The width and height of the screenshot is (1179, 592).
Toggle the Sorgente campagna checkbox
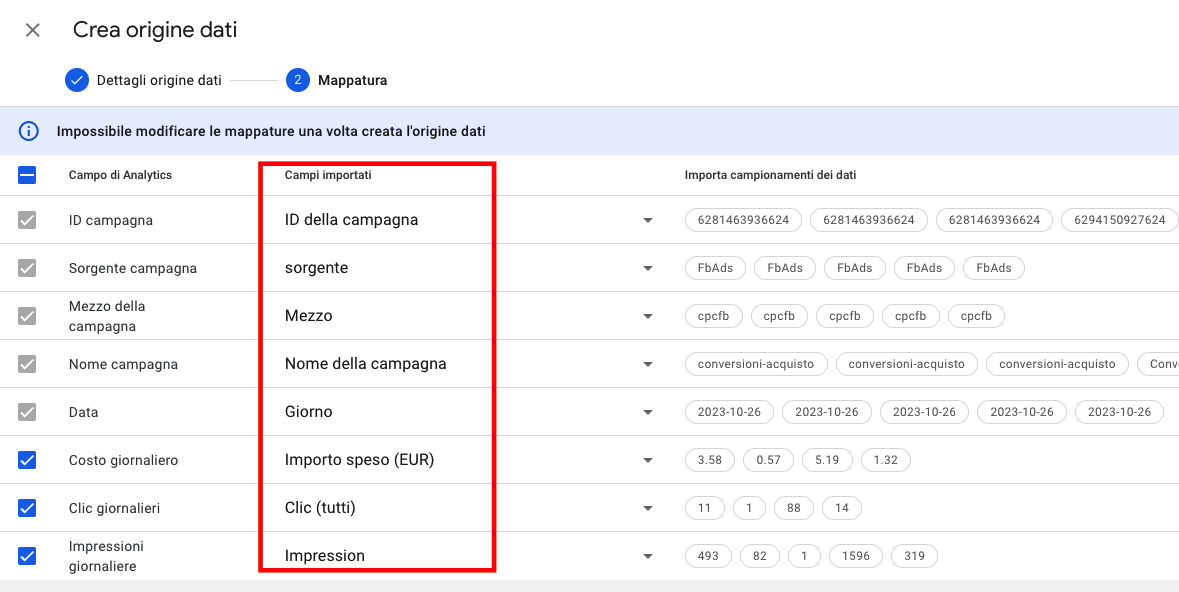click(27, 268)
